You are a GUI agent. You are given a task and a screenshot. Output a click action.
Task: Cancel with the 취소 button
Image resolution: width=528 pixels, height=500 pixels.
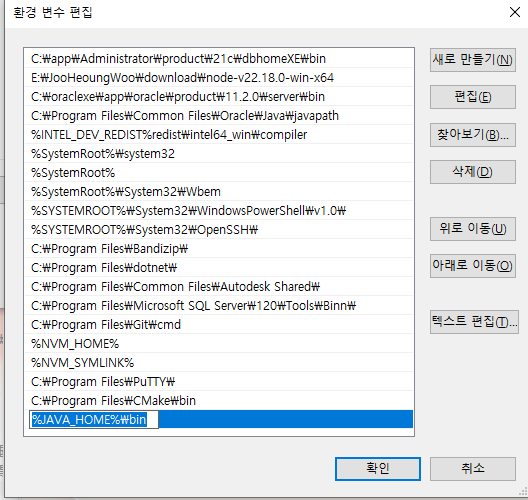[472, 469]
